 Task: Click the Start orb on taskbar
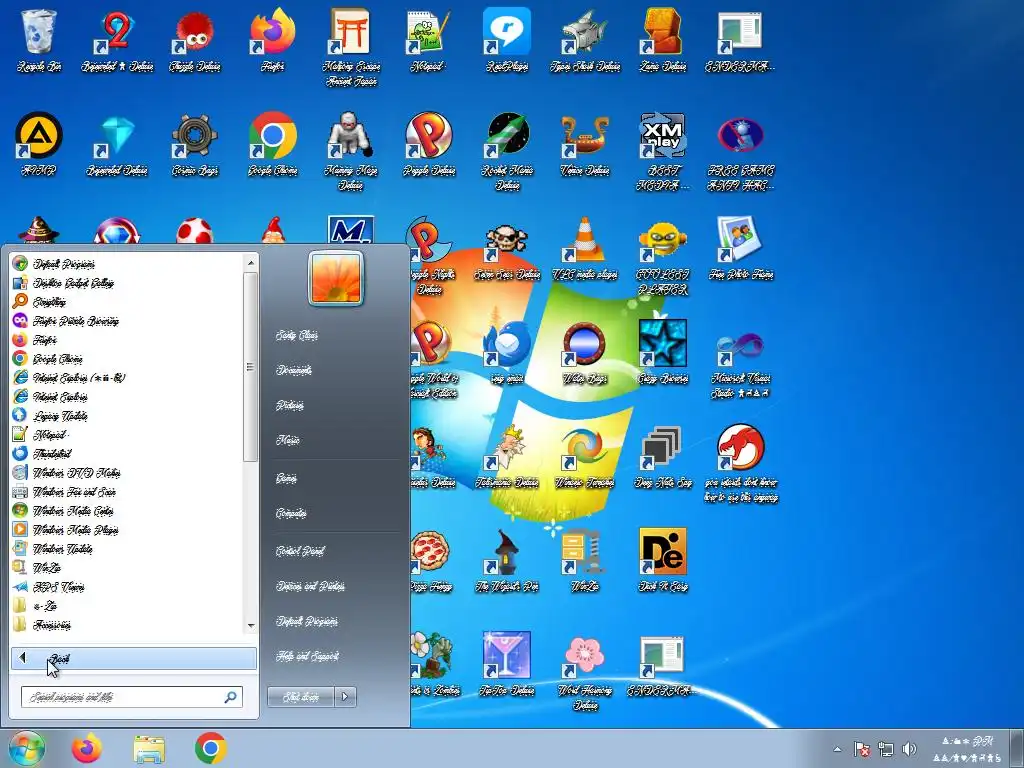27,748
